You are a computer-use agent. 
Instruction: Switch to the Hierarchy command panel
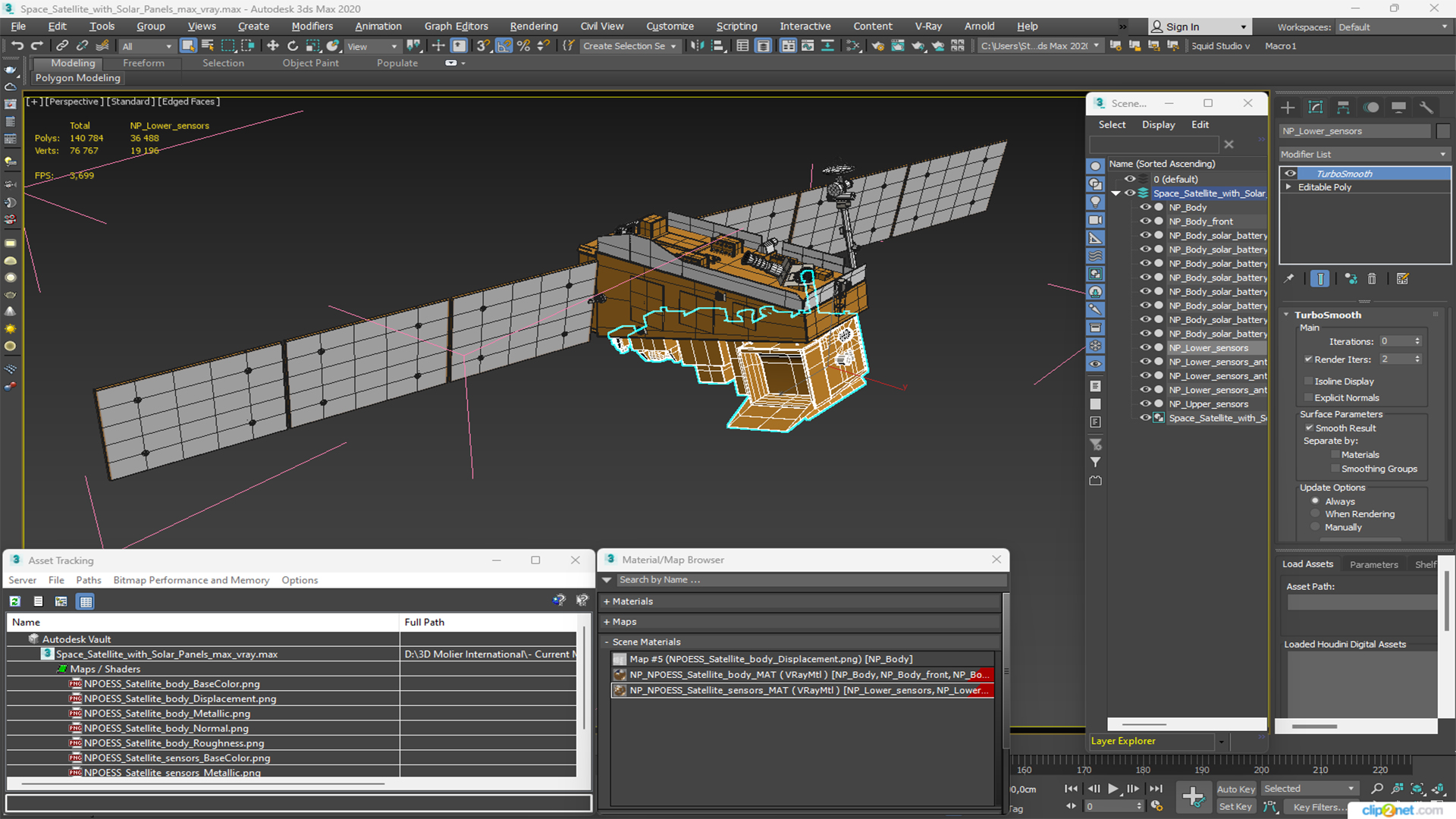click(1343, 107)
